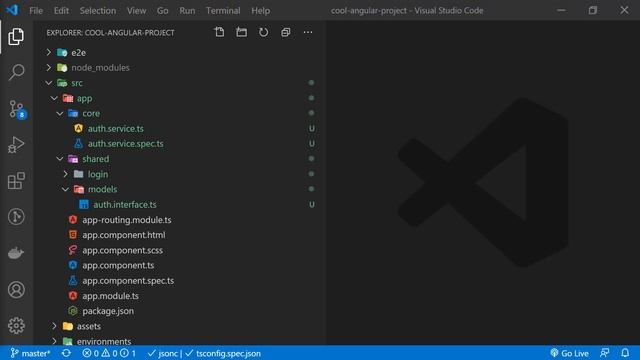Open the Run menu
Viewport: 640px width, 360px height.
click(187, 11)
